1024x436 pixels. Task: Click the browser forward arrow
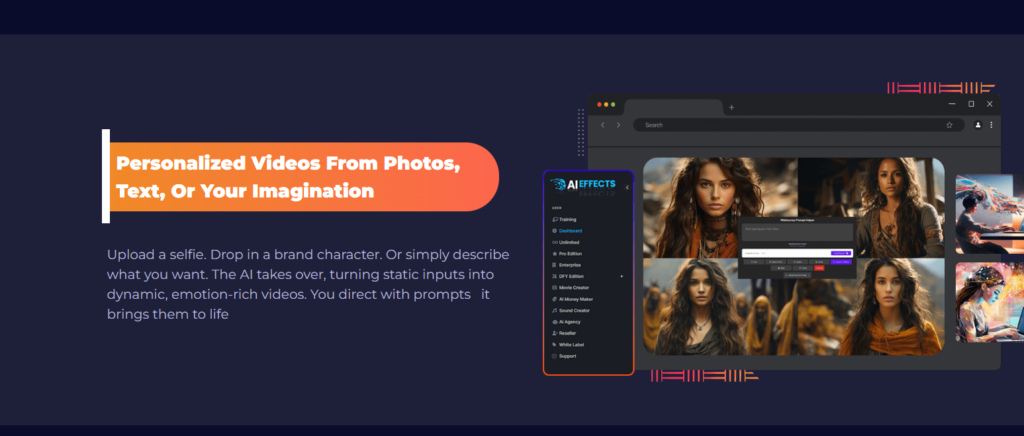[618, 125]
